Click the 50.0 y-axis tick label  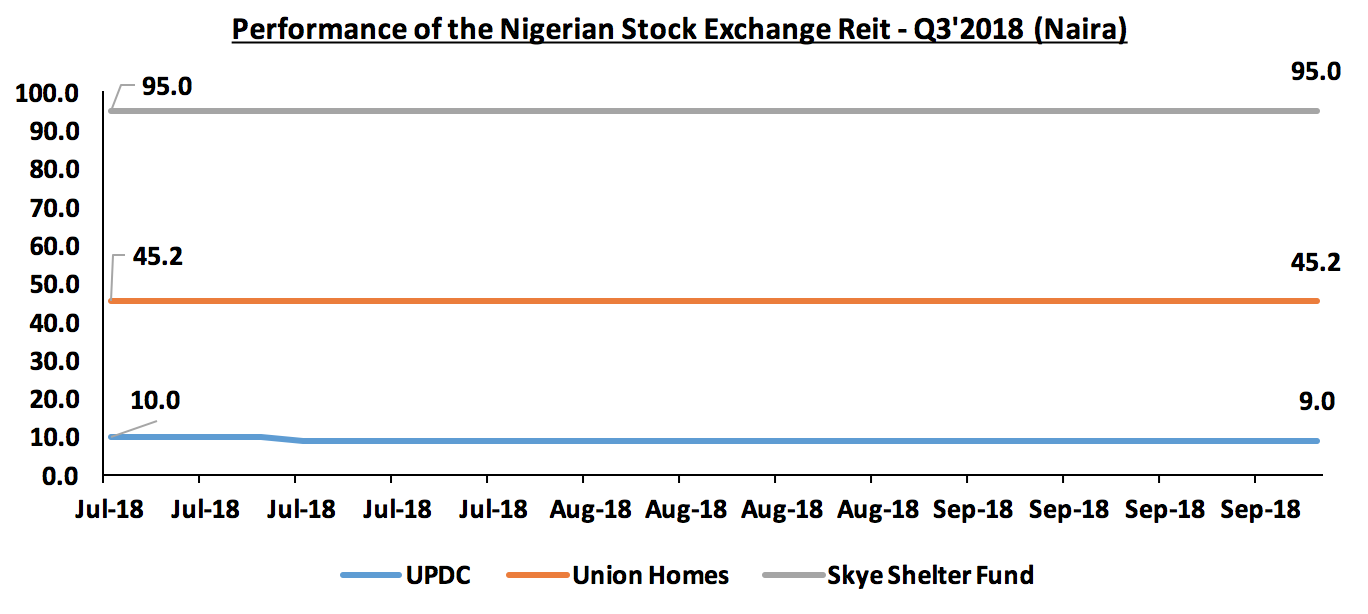point(53,284)
